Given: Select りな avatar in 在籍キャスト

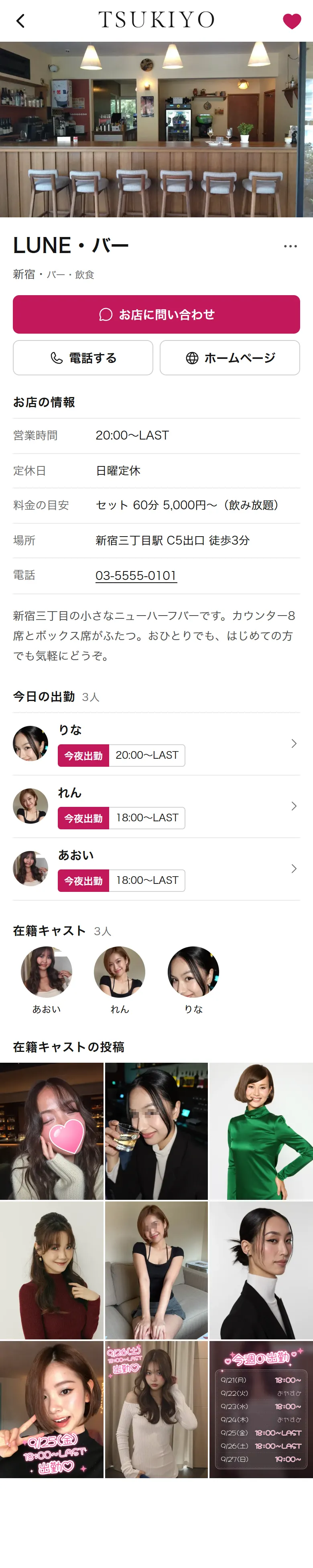Looking at the screenshot, I should (193, 972).
